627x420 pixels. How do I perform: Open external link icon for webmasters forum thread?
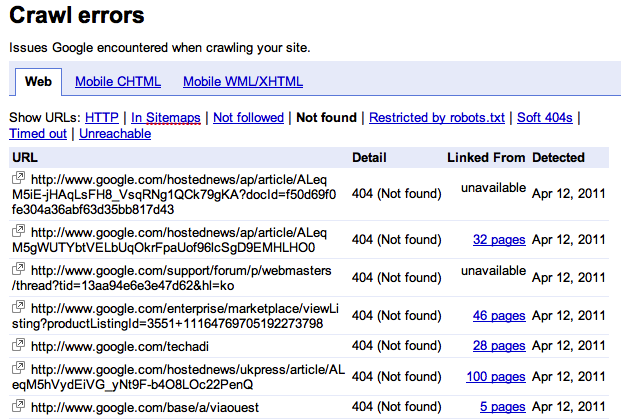click(x=18, y=269)
